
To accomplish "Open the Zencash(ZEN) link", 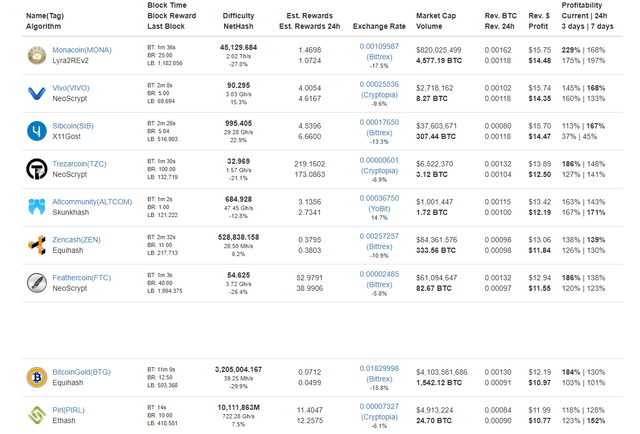I will click(76, 240).
